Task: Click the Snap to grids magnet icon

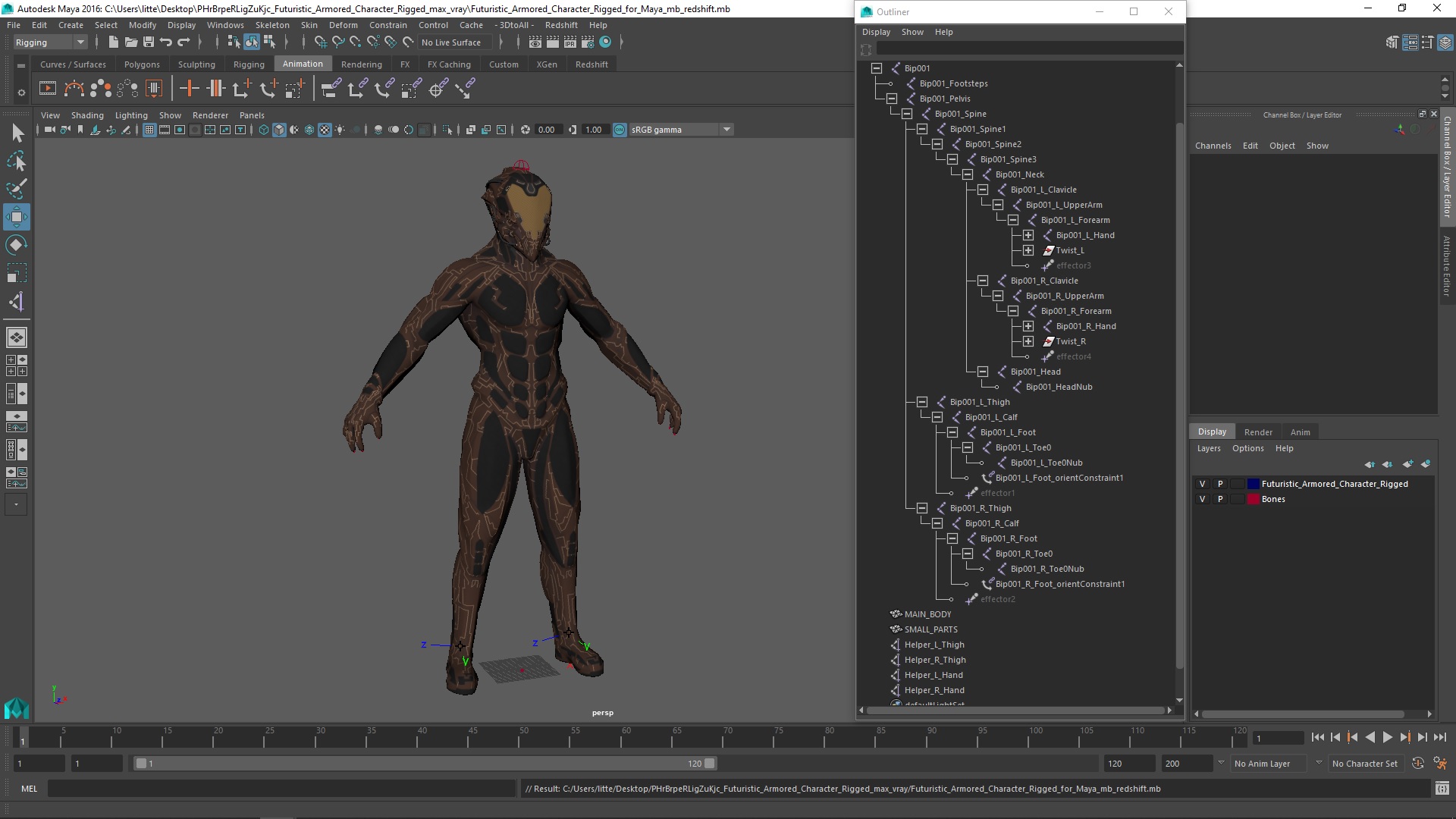Action: click(x=320, y=42)
